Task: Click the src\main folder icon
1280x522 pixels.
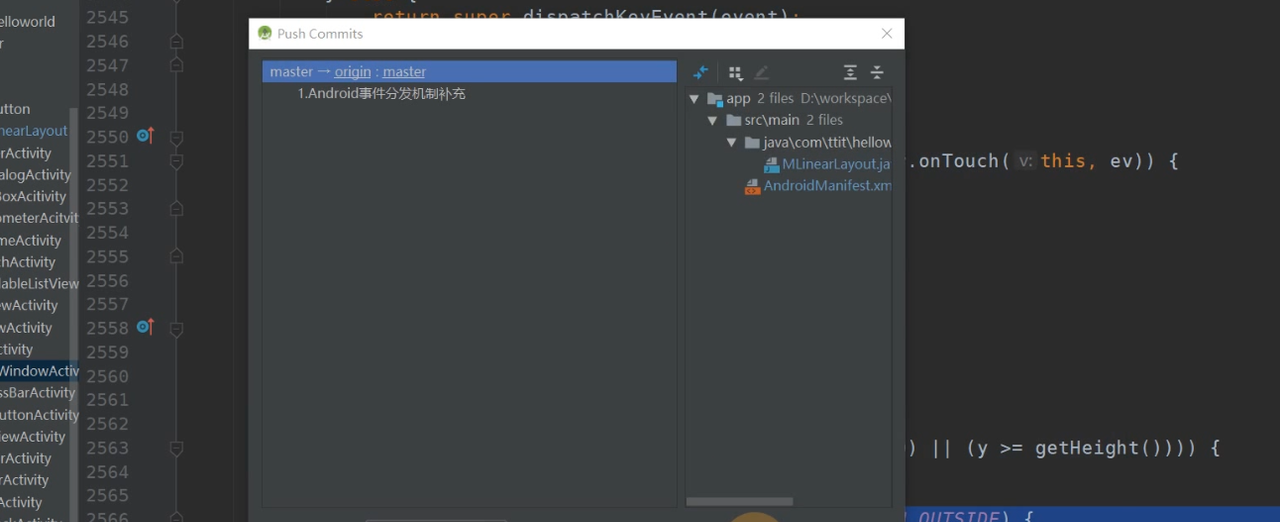Action: pos(734,120)
